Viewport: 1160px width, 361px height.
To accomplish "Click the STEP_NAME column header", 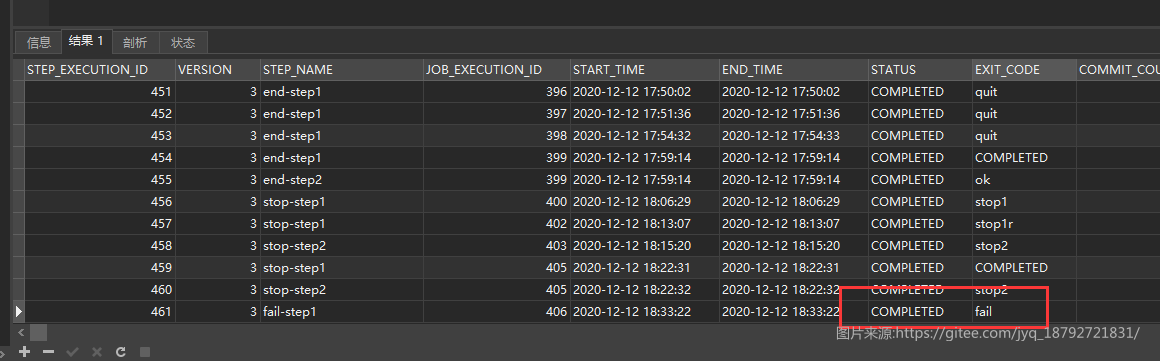I will point(341,70).
